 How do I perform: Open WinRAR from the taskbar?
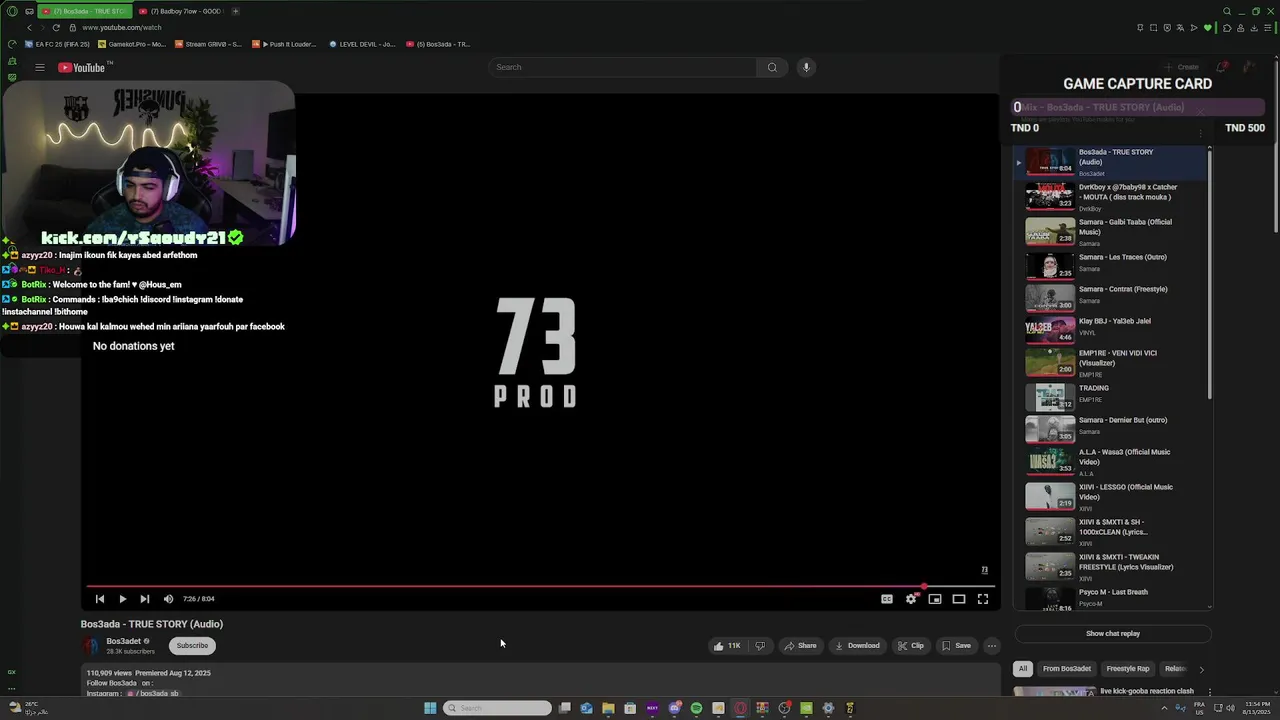[x=762, y=708]
